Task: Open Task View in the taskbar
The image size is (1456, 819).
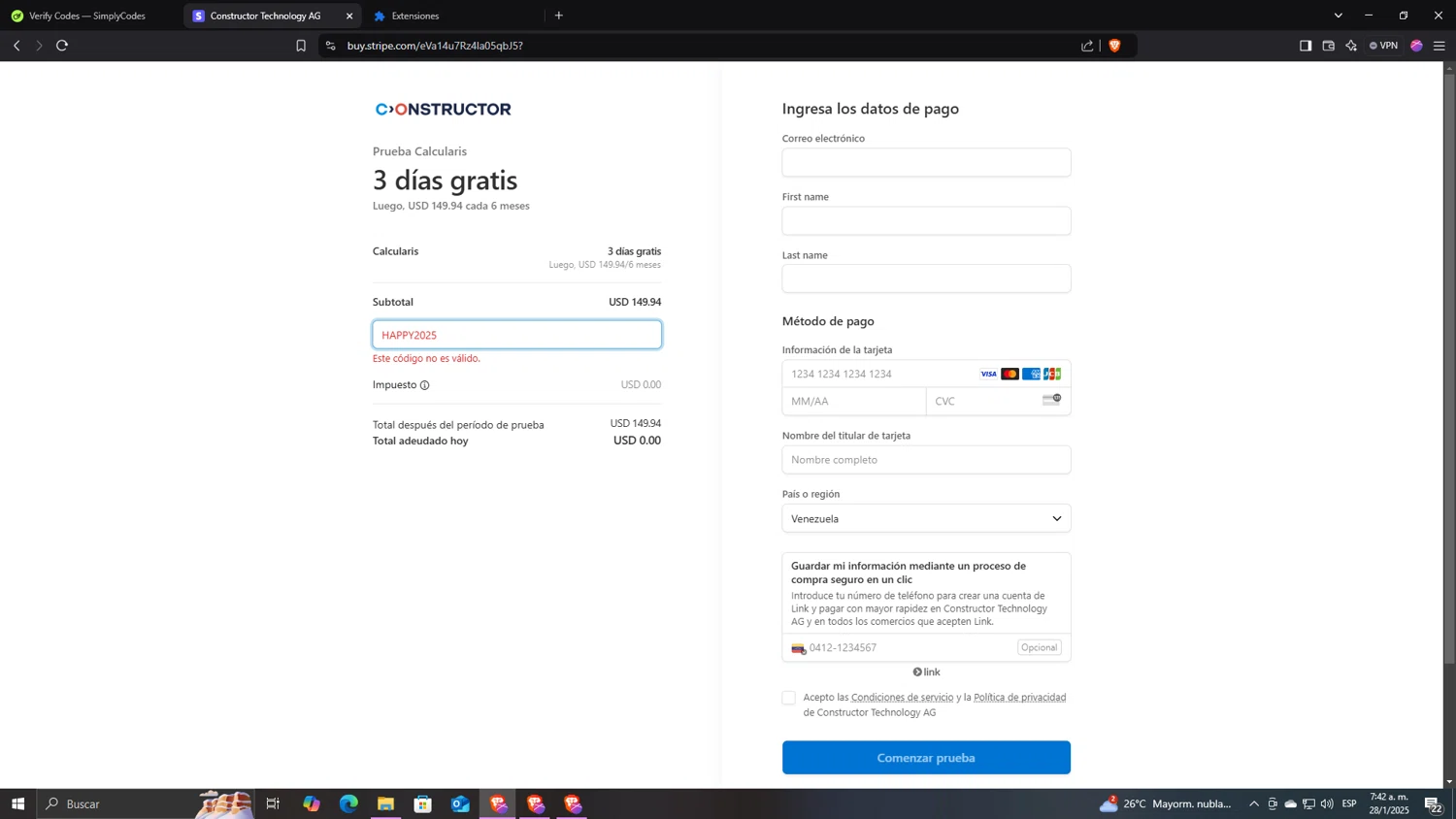Action: [273, 803]
